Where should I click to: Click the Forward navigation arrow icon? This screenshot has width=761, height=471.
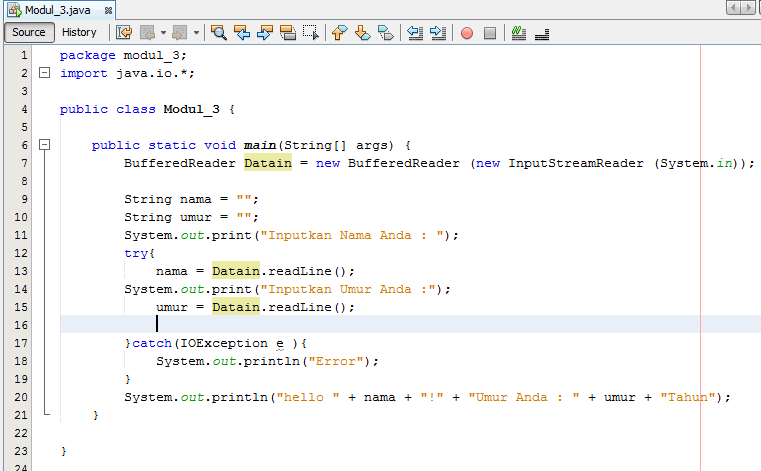pyautogui.click(x=180, y=33)
